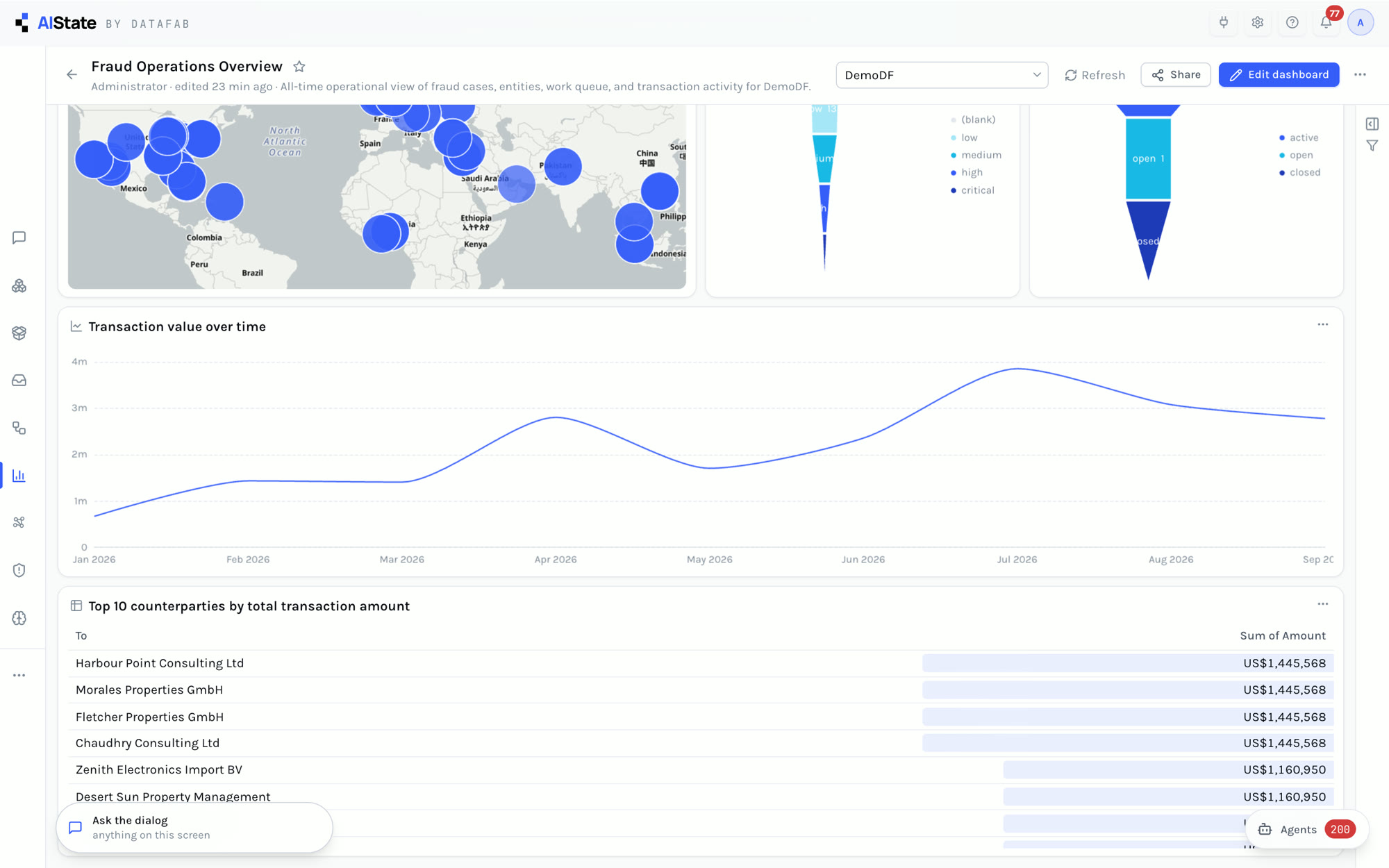The height and width of the screenshot is (868, 1389).
Task: Expand the DemoDF dropdown
Action: [x=942, y=75]
